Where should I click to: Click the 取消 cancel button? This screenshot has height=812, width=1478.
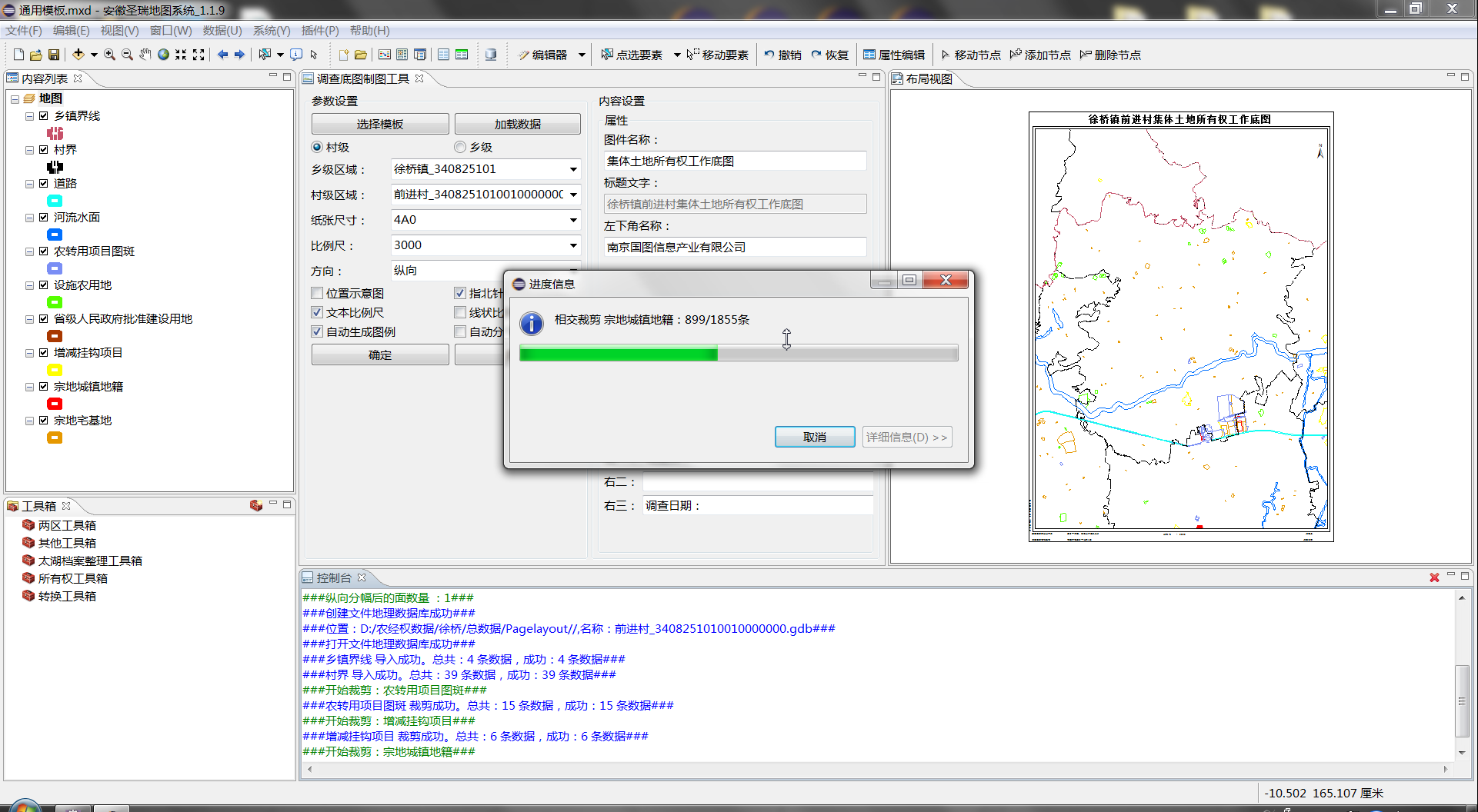point(814,436)
